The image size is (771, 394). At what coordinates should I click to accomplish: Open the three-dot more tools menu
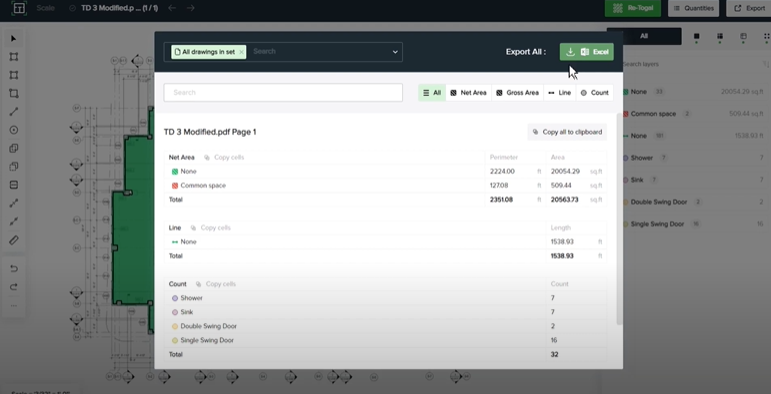point(14,305)
